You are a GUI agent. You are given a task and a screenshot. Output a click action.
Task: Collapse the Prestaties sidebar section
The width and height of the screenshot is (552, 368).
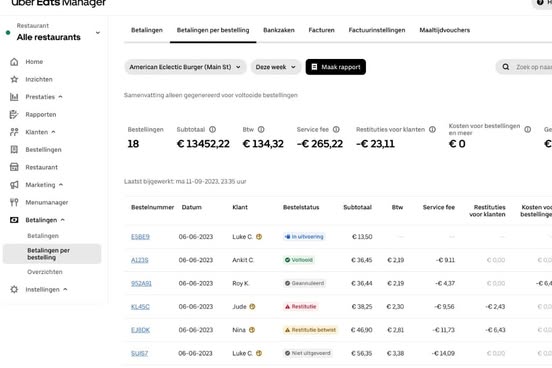[61, 97]
